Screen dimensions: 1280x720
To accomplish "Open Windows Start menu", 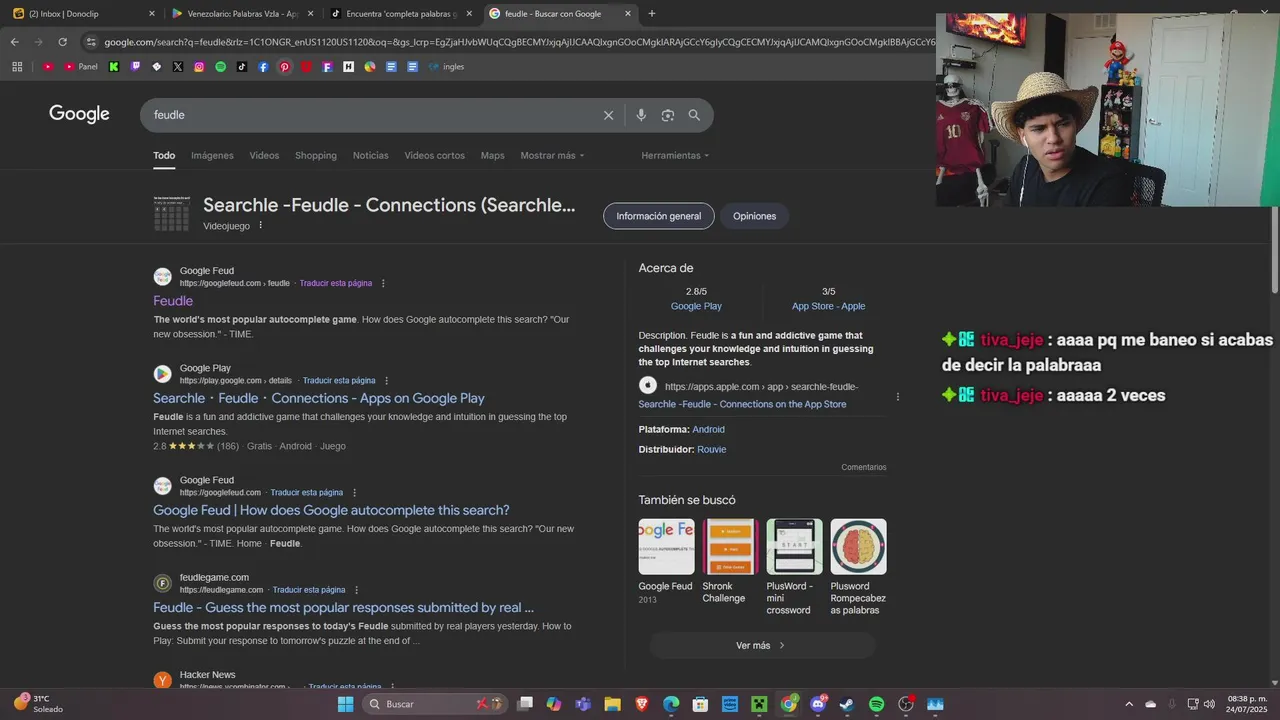I will (x=345, y=704).
